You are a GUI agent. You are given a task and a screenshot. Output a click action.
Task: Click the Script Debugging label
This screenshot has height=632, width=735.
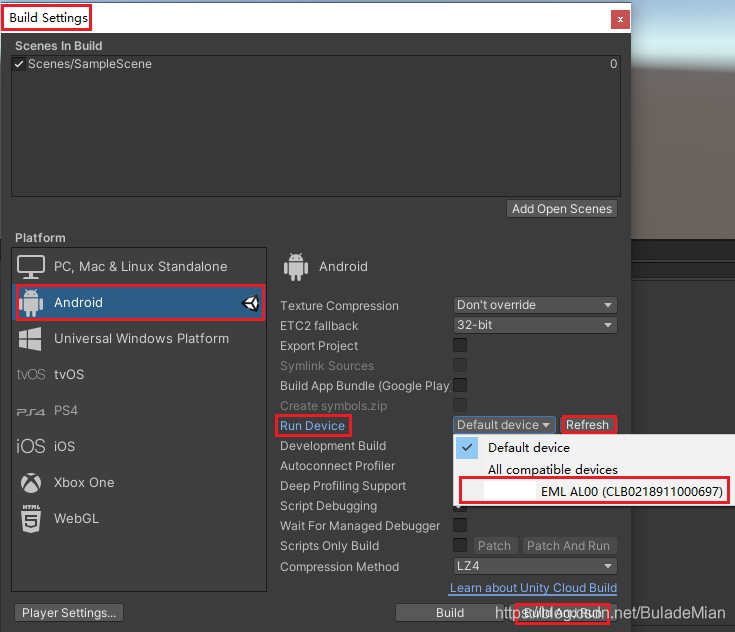click(x=329, y=506)
